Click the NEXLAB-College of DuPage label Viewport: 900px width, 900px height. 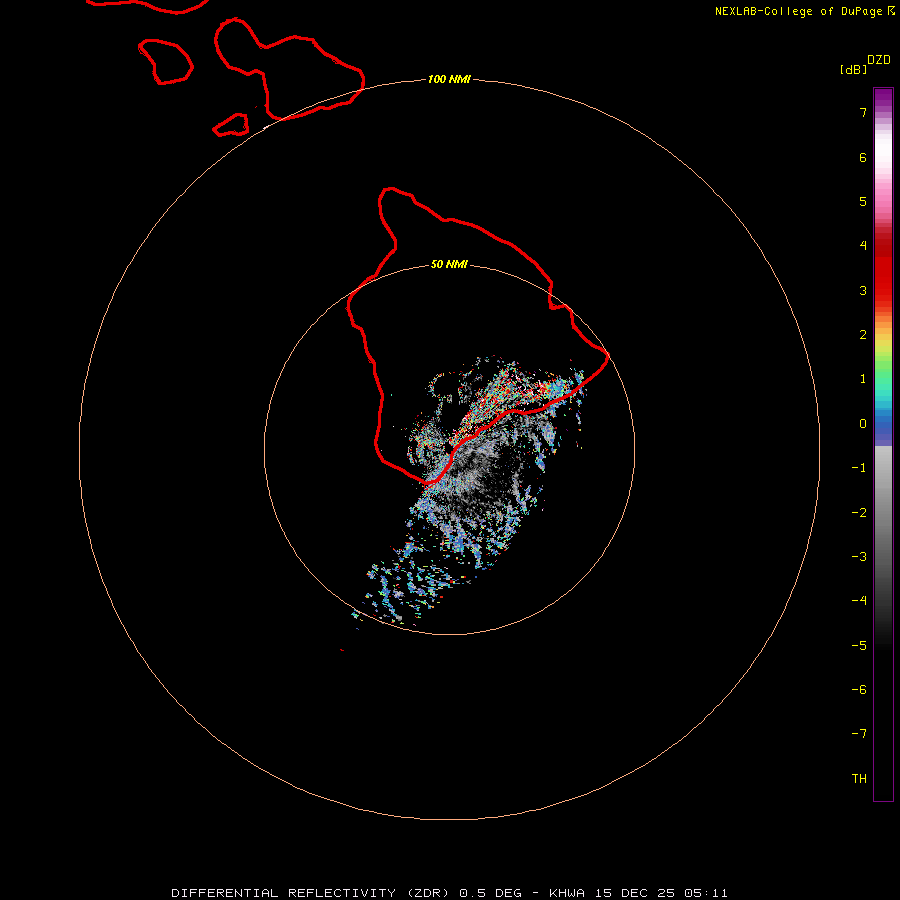click(798, 11)
